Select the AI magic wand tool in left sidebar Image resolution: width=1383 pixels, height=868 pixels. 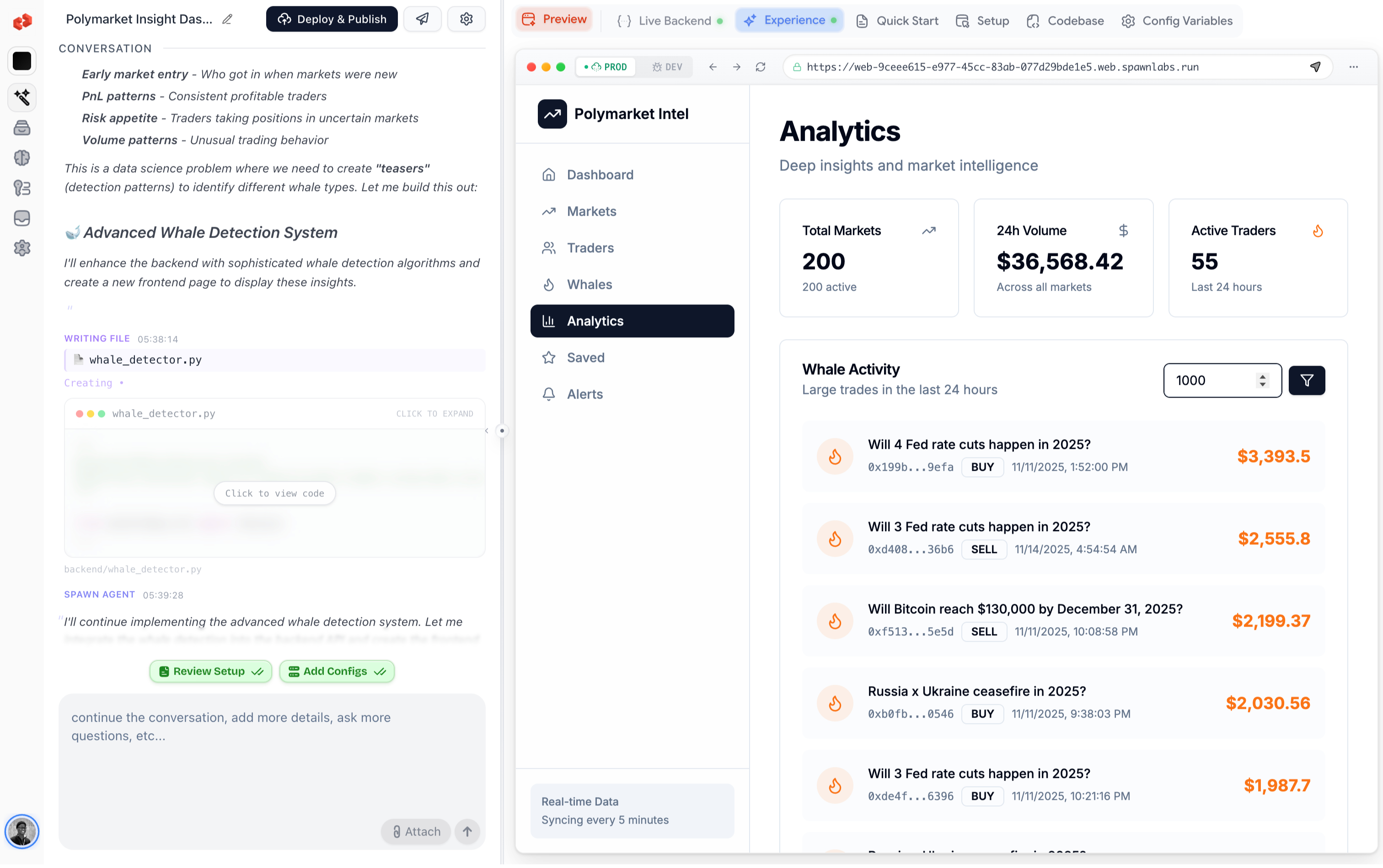pos(22,98)
